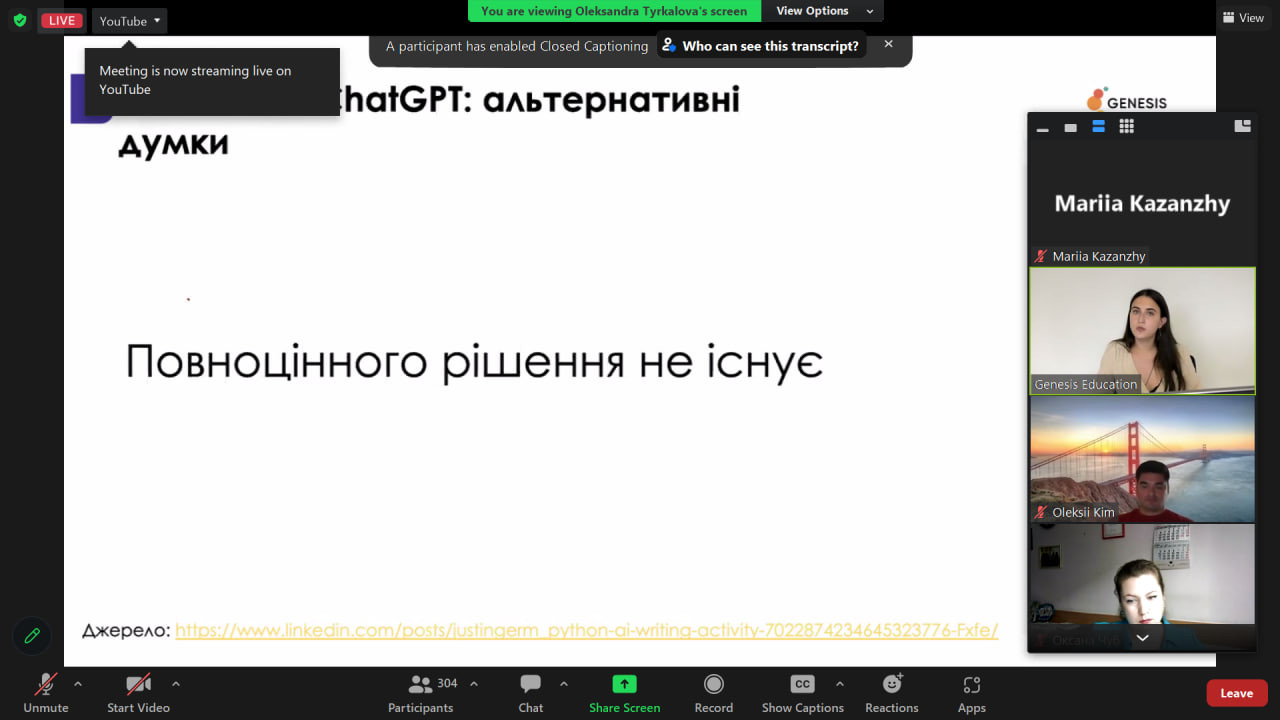Click the word 'Джерело:' on the slide
Viewport: 1280px width, 720px height.
point(126,631)
